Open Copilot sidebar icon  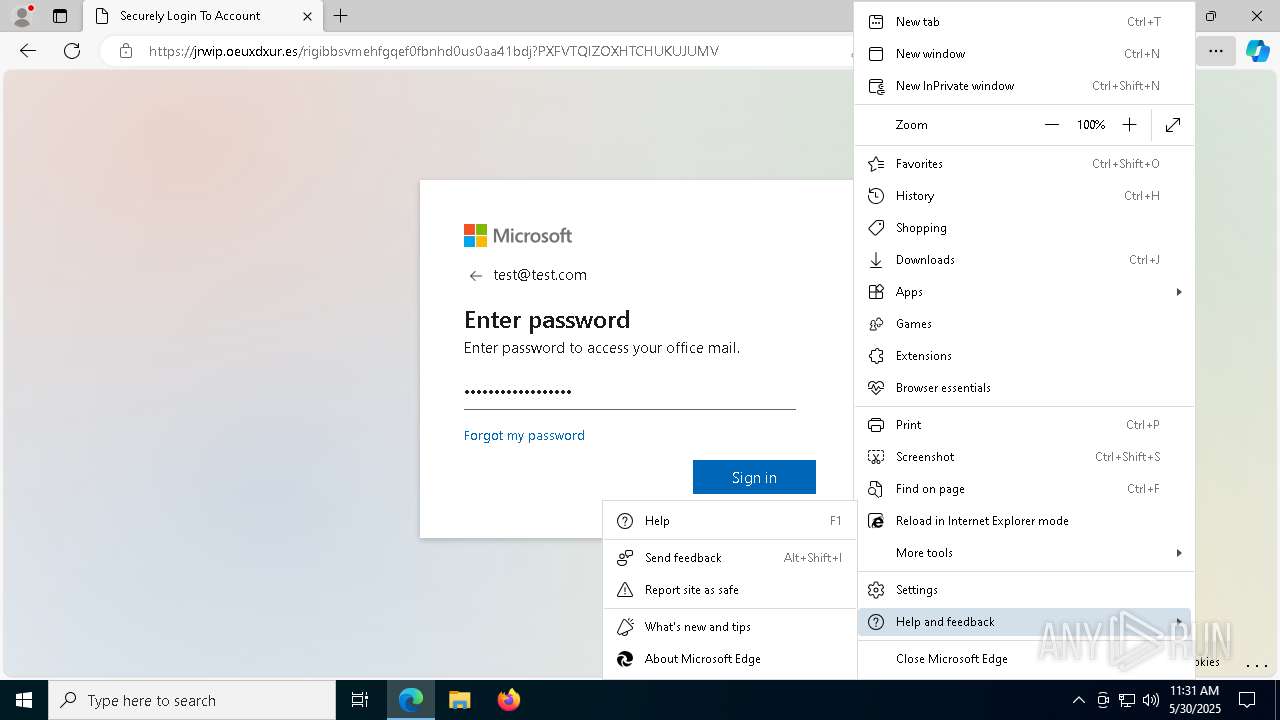point(1258,51)
